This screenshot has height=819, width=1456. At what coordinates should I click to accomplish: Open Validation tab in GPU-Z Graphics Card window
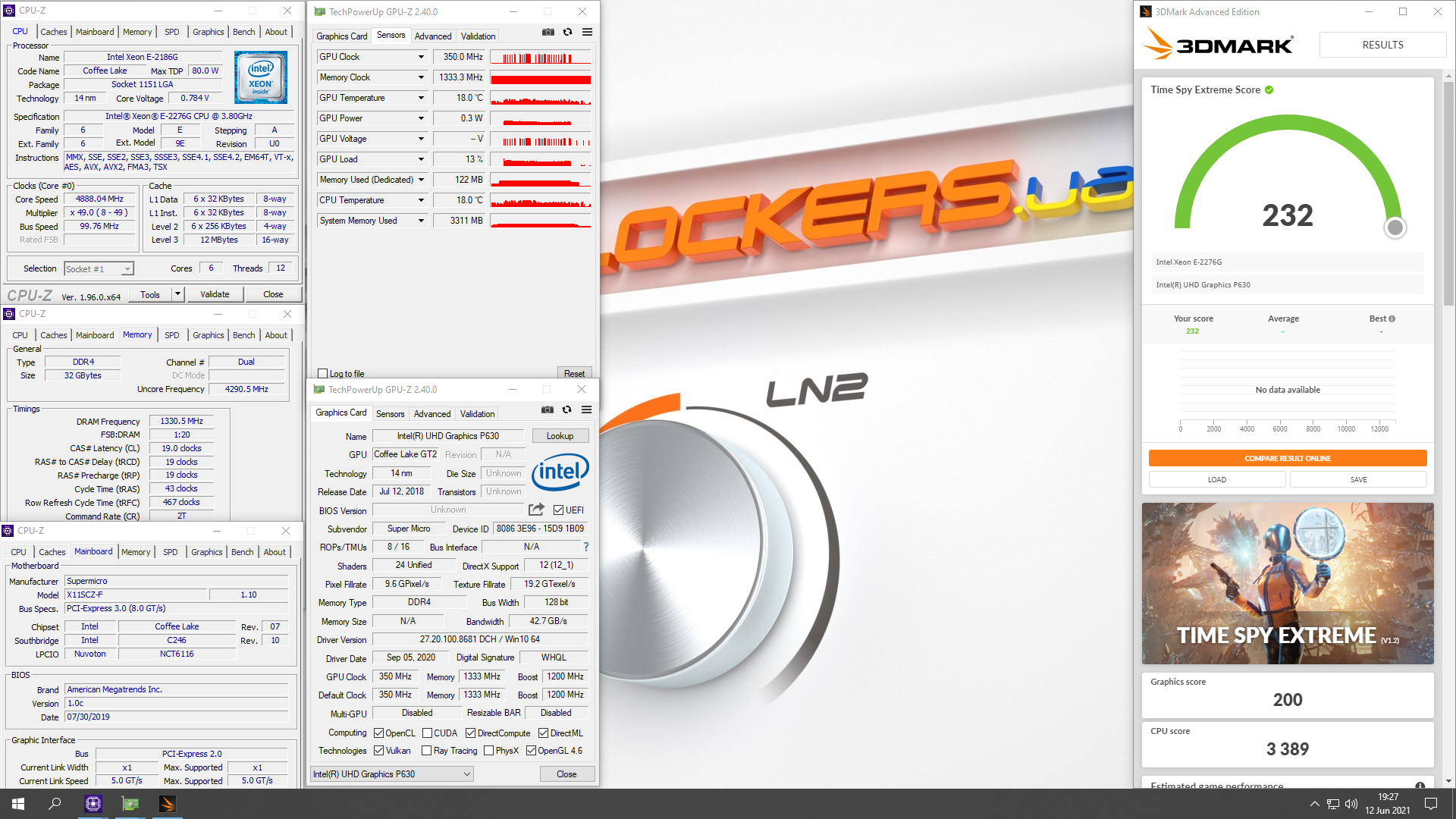(477, 414)
